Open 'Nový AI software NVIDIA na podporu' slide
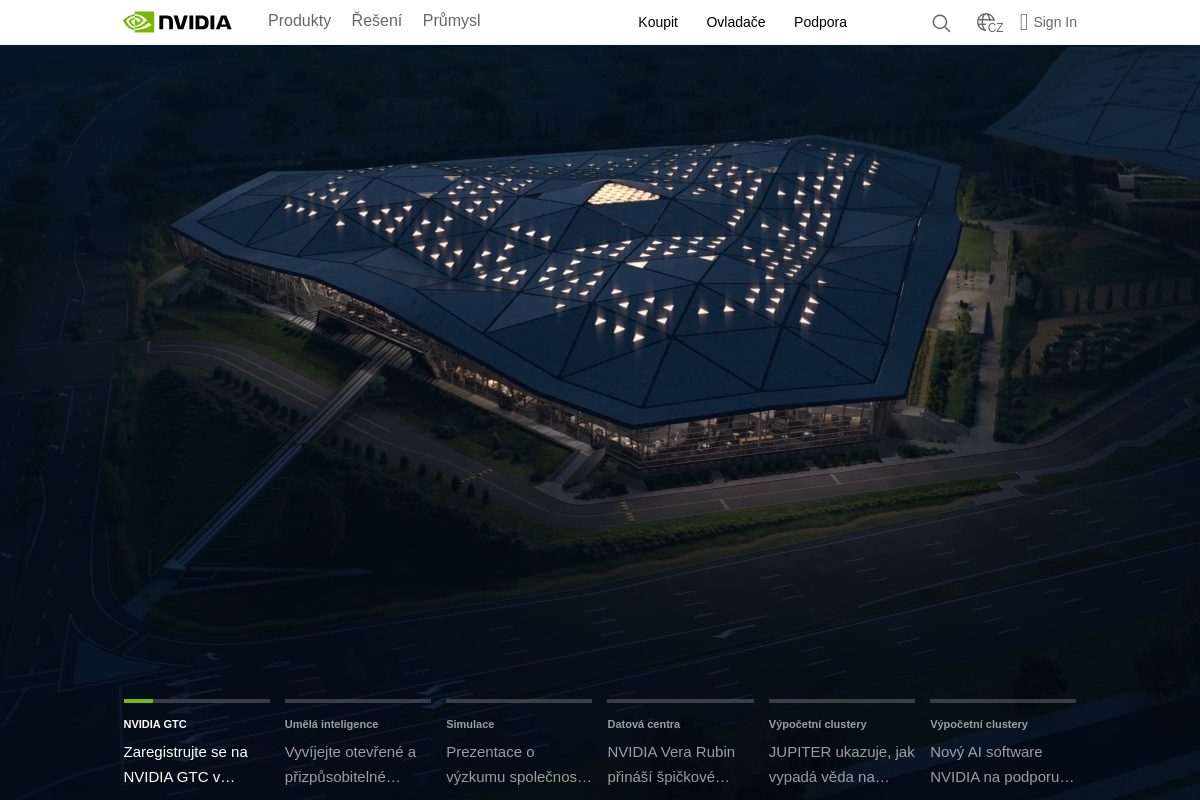The width and height of the screenshot is (1200, 800). pos(1002,764)
